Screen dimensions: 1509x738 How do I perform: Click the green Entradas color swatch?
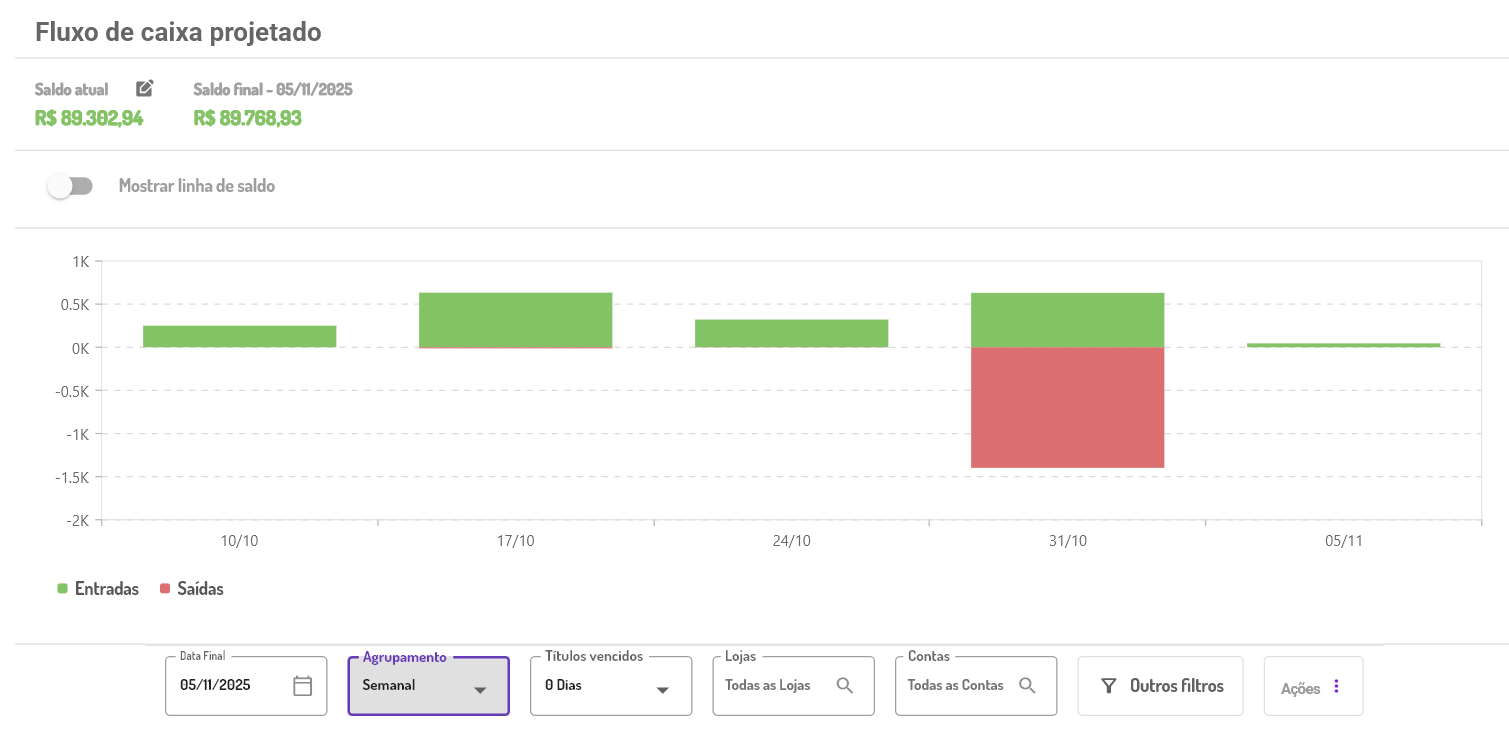click(x=62, y=589)
